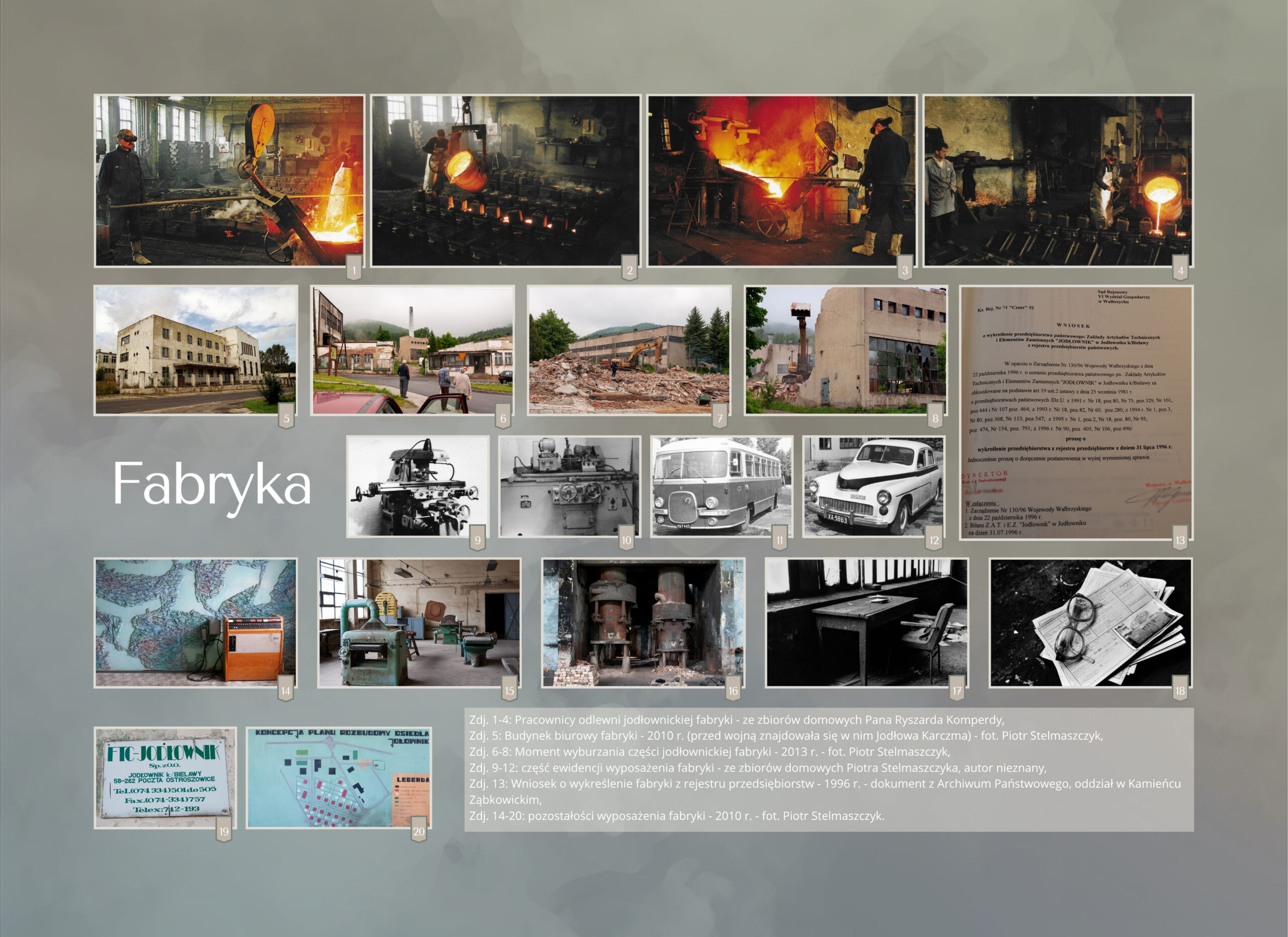The image size is (1288, 937).
Task: Open black-and-white bus photo 11
Action: 721,486
